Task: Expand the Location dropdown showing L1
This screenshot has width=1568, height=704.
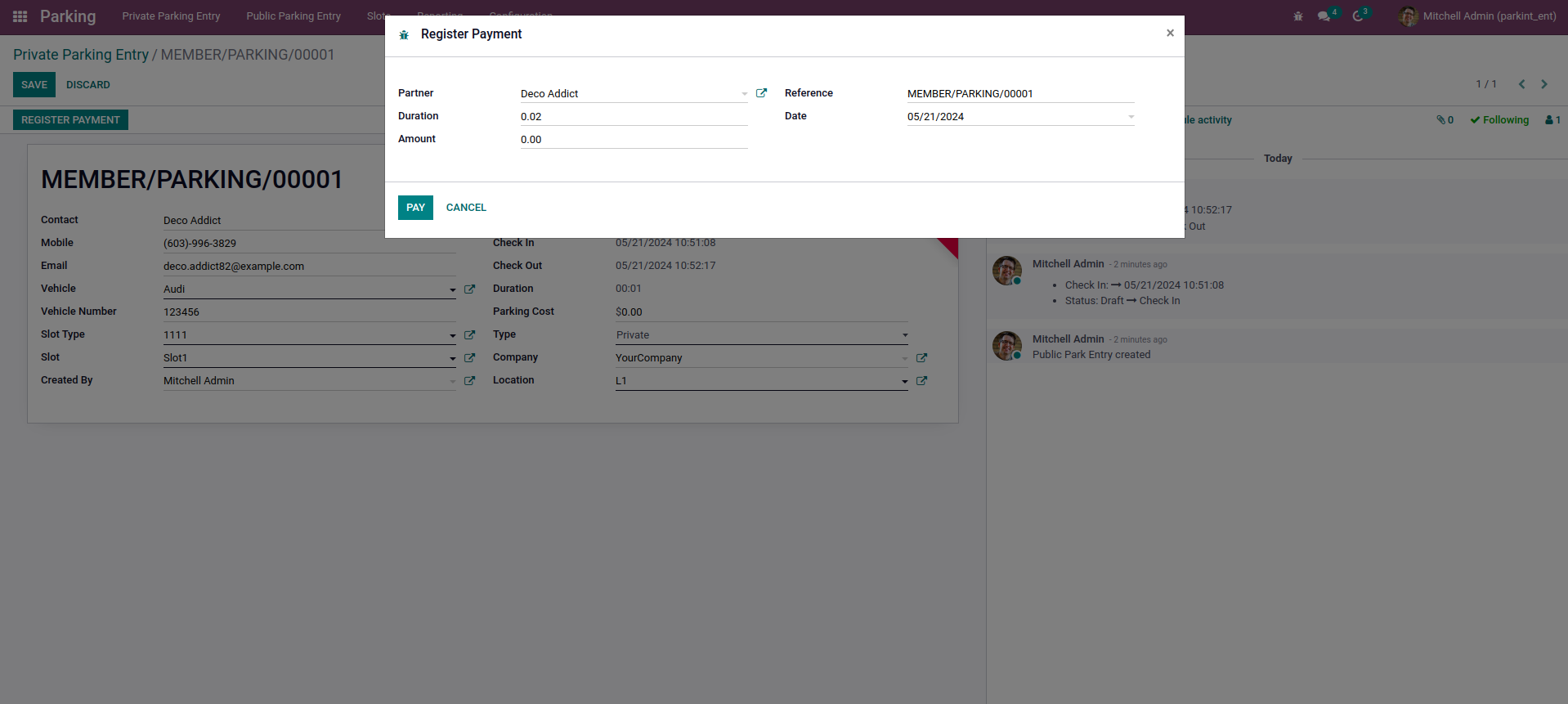Action: (x=904, y=382)
